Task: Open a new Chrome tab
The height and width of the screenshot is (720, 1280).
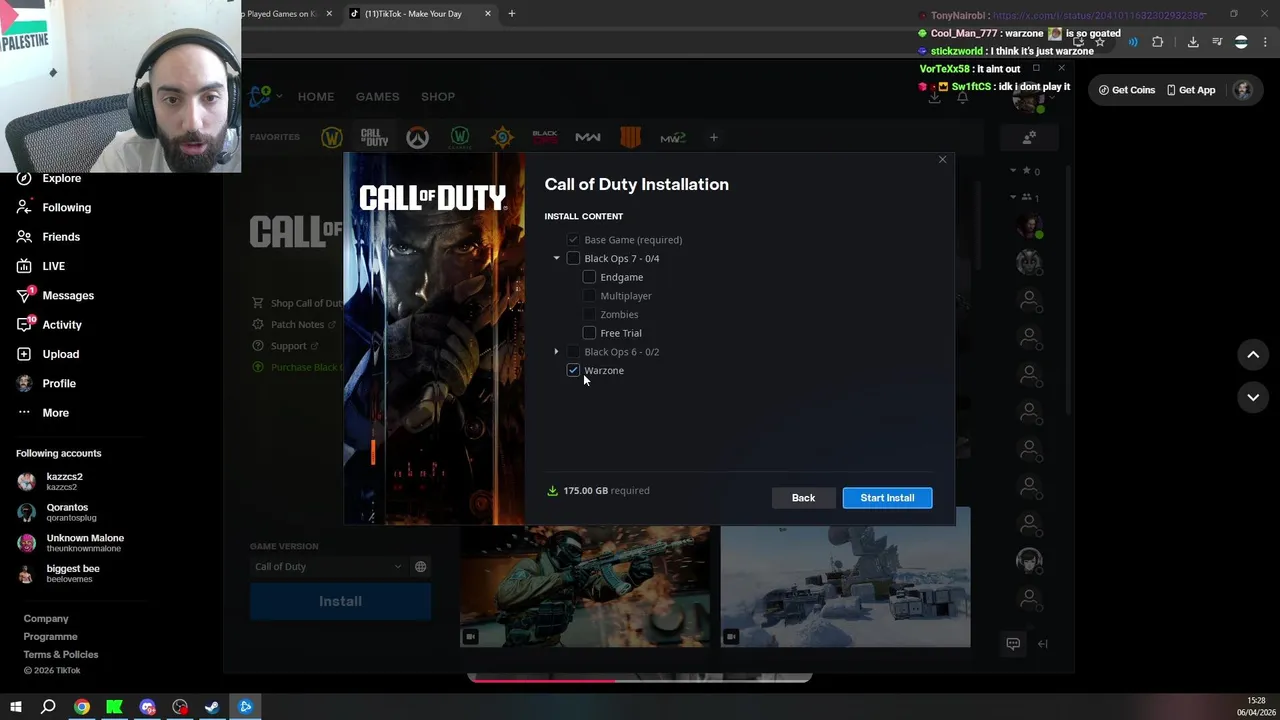Action: point(511,14)
